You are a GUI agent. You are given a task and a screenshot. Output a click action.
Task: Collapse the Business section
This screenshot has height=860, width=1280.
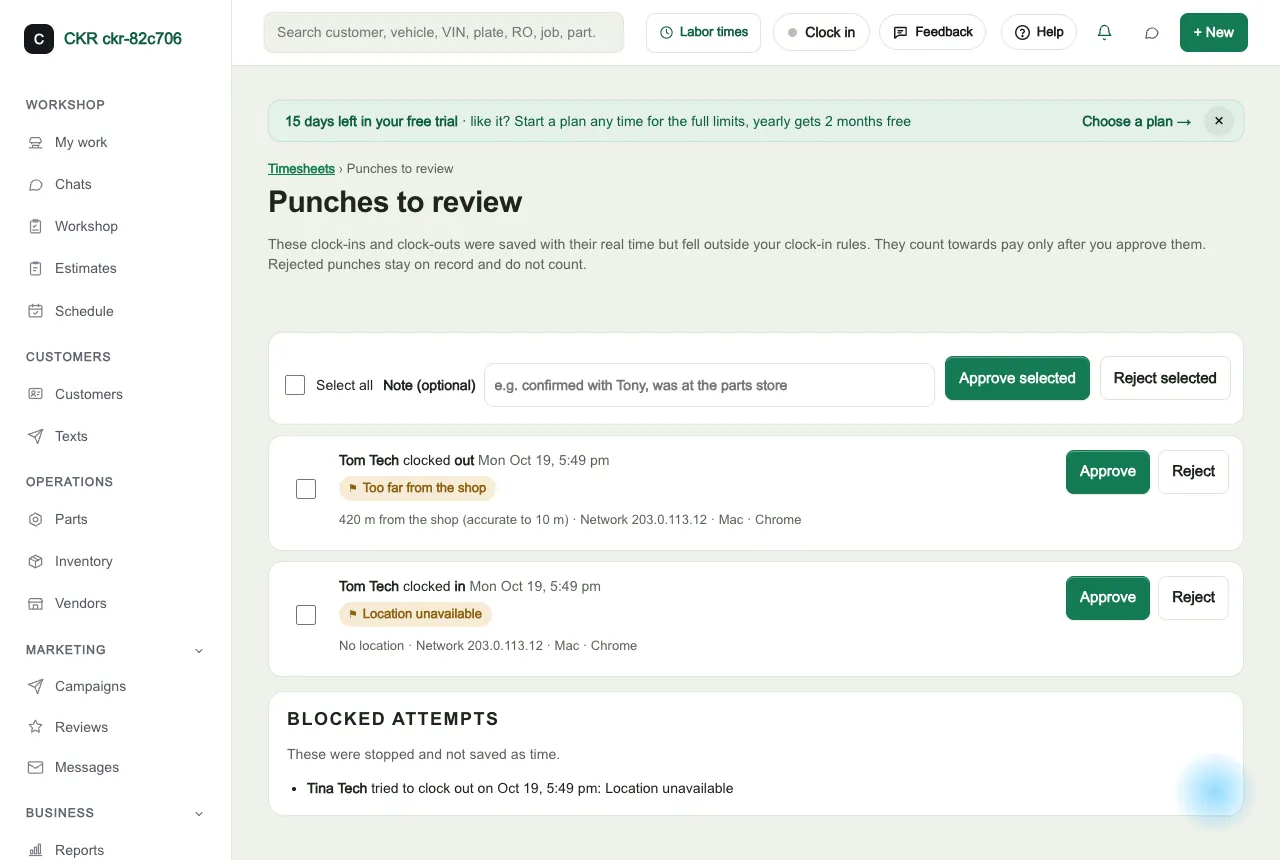tap(198, 813)
